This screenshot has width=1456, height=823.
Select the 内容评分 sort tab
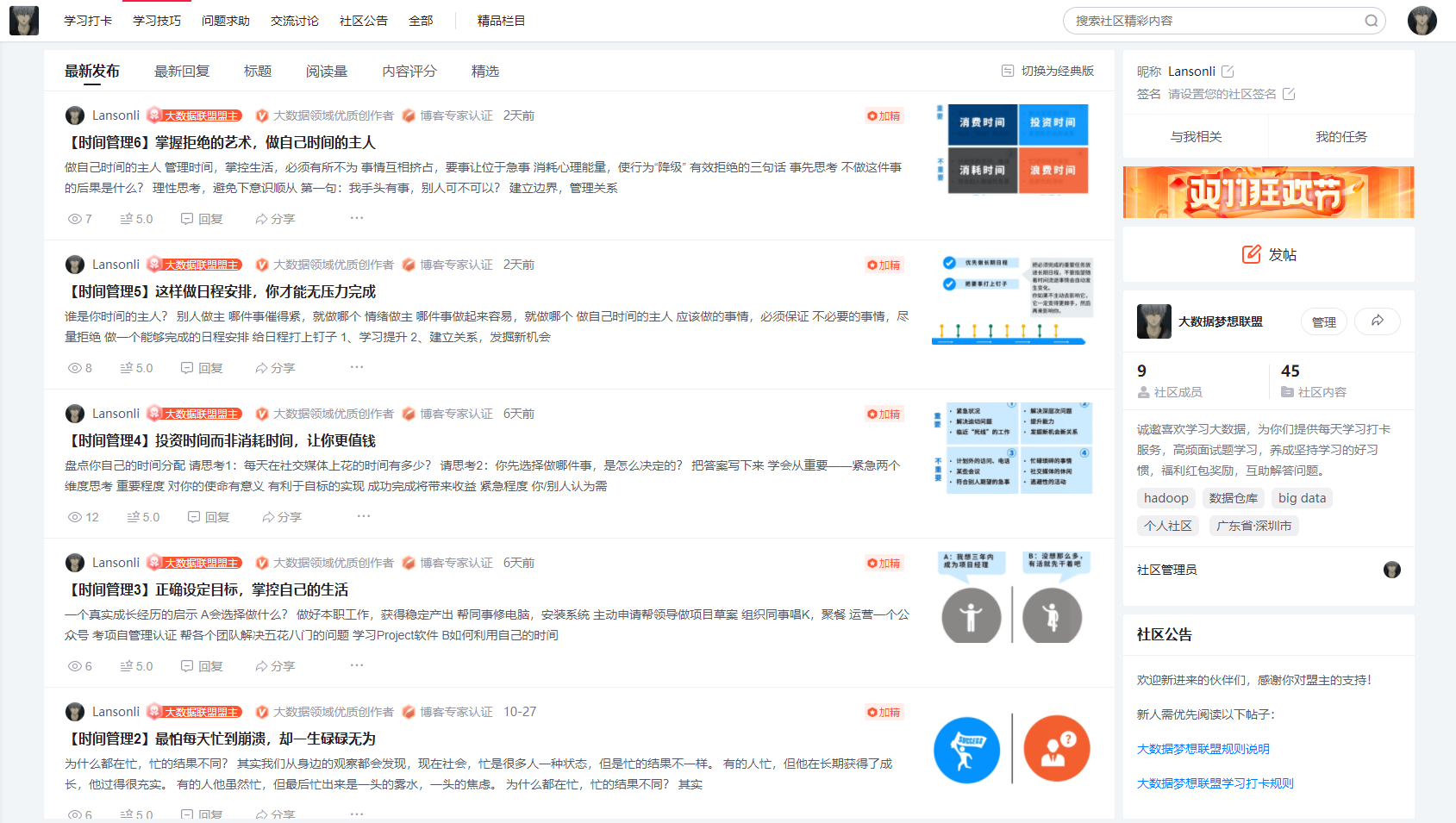(x=409, y=72)
